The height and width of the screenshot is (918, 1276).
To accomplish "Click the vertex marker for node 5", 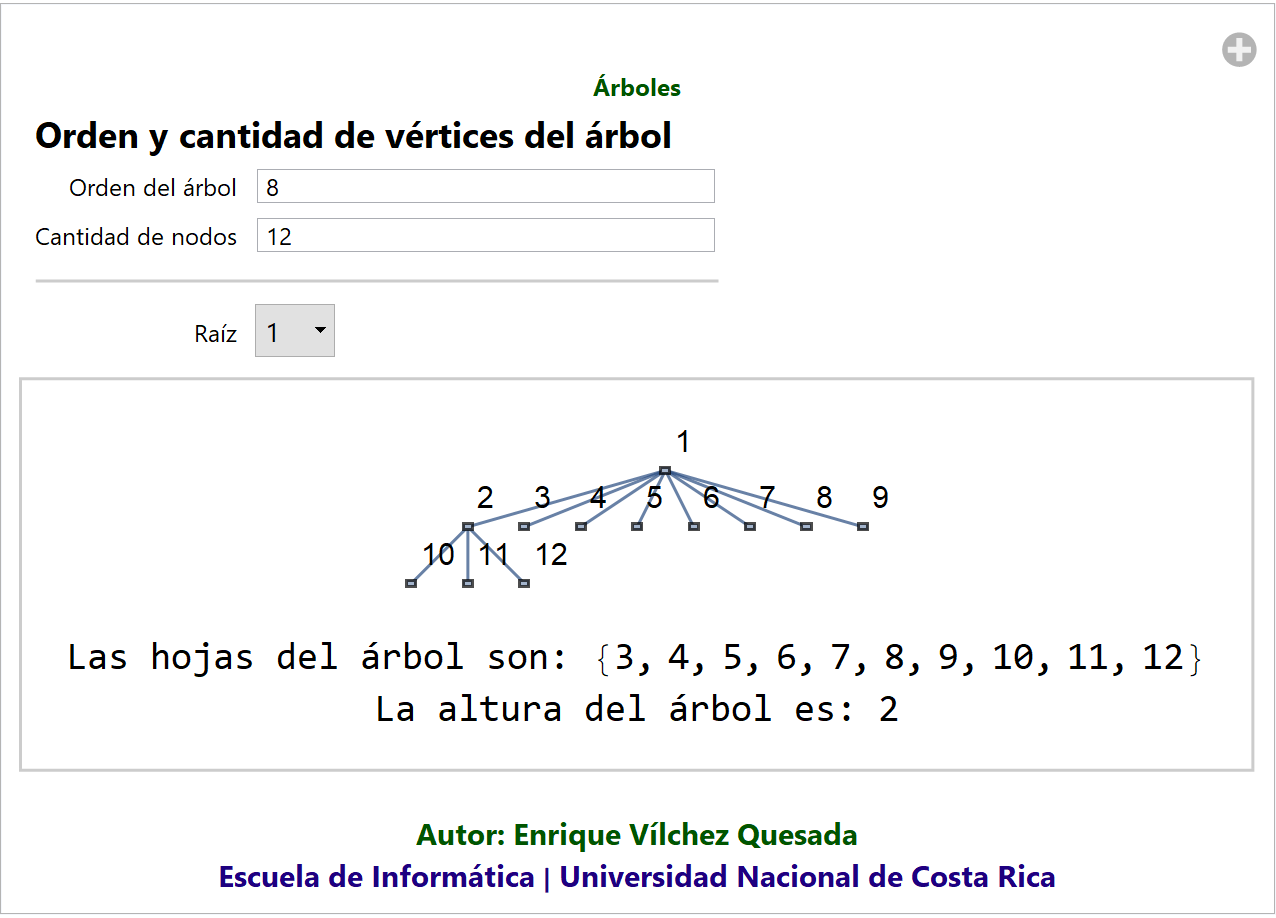I will (637, 527).
